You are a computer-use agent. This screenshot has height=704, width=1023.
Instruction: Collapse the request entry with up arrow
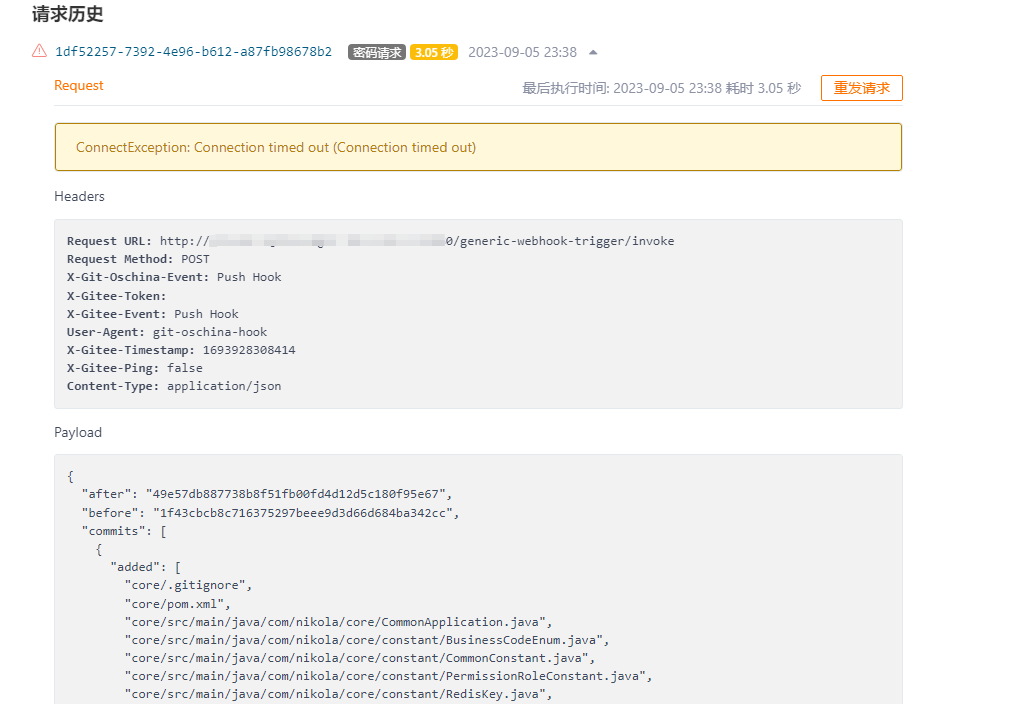[593, 52]
